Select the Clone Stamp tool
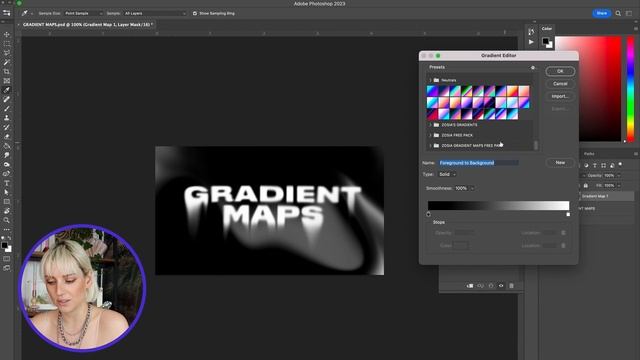Image resolution: width=640 pixels, height=360 pixels. (7, 118)
